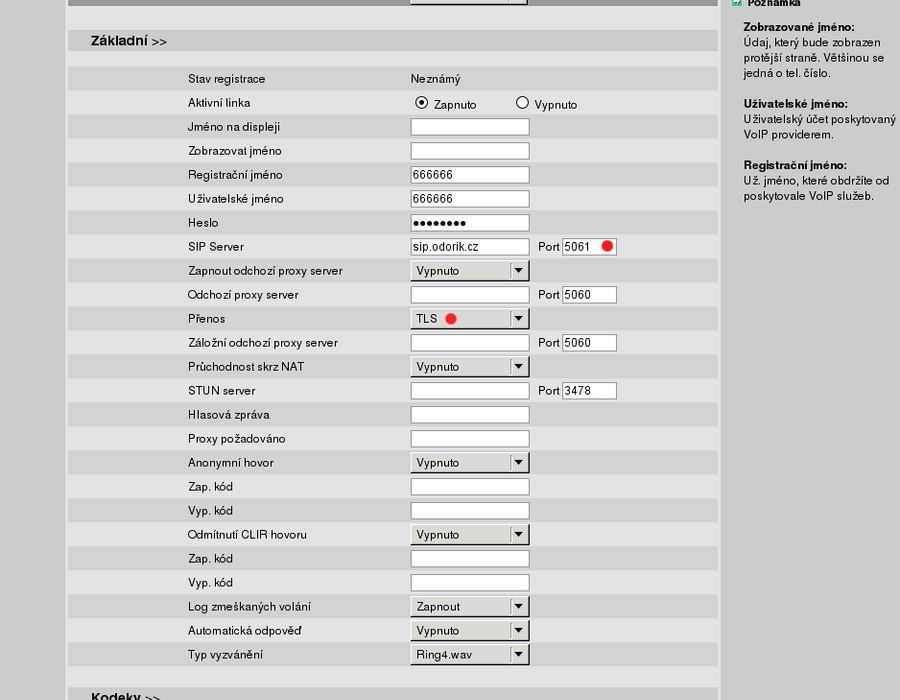Open the Odmítnutí CLIR hovoru dropdown
The width and height of the screenshot is (900, 700).
(470, 535)
